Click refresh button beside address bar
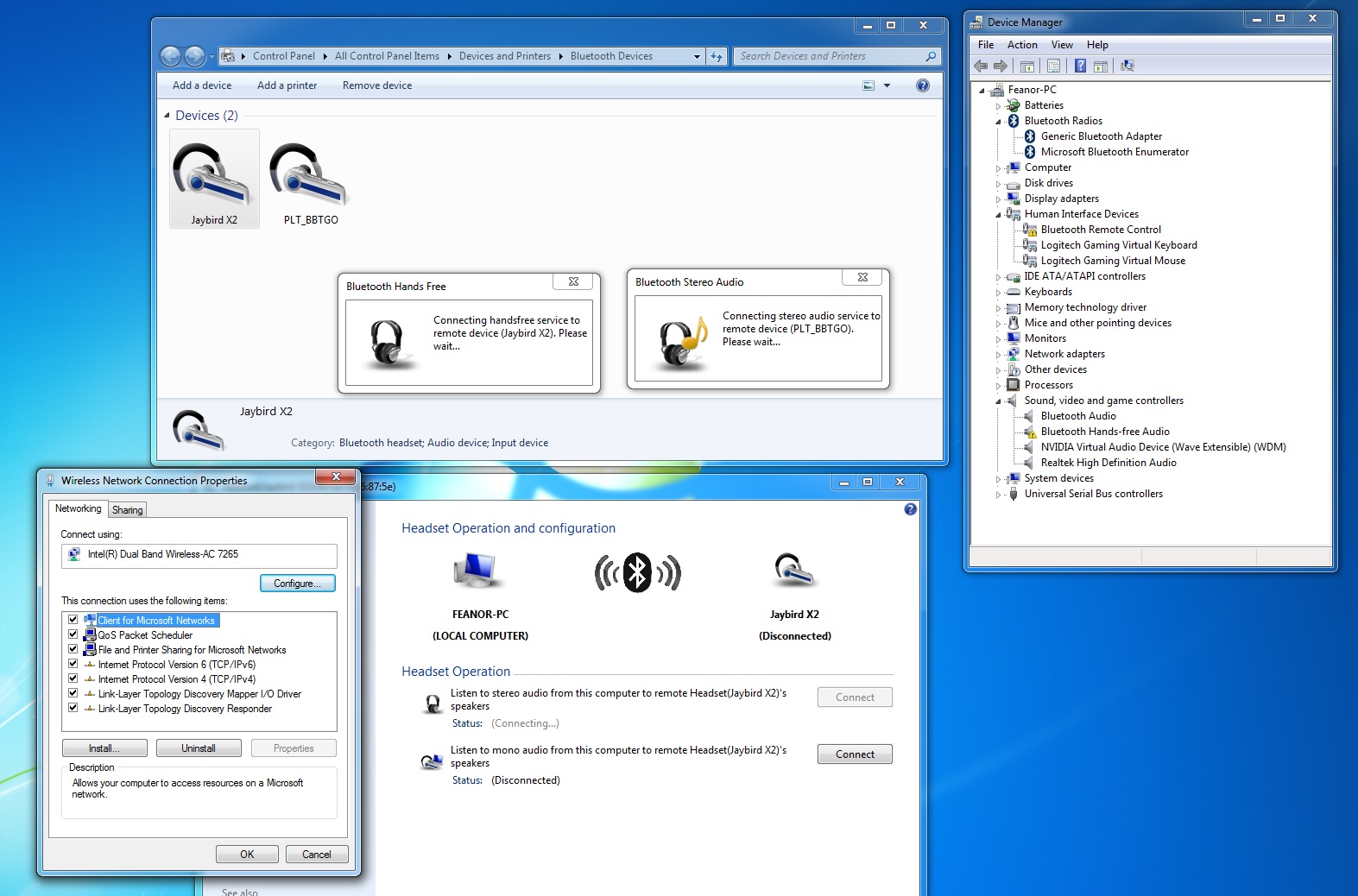This screenshot has height=896, width=1358. (717, 56)
